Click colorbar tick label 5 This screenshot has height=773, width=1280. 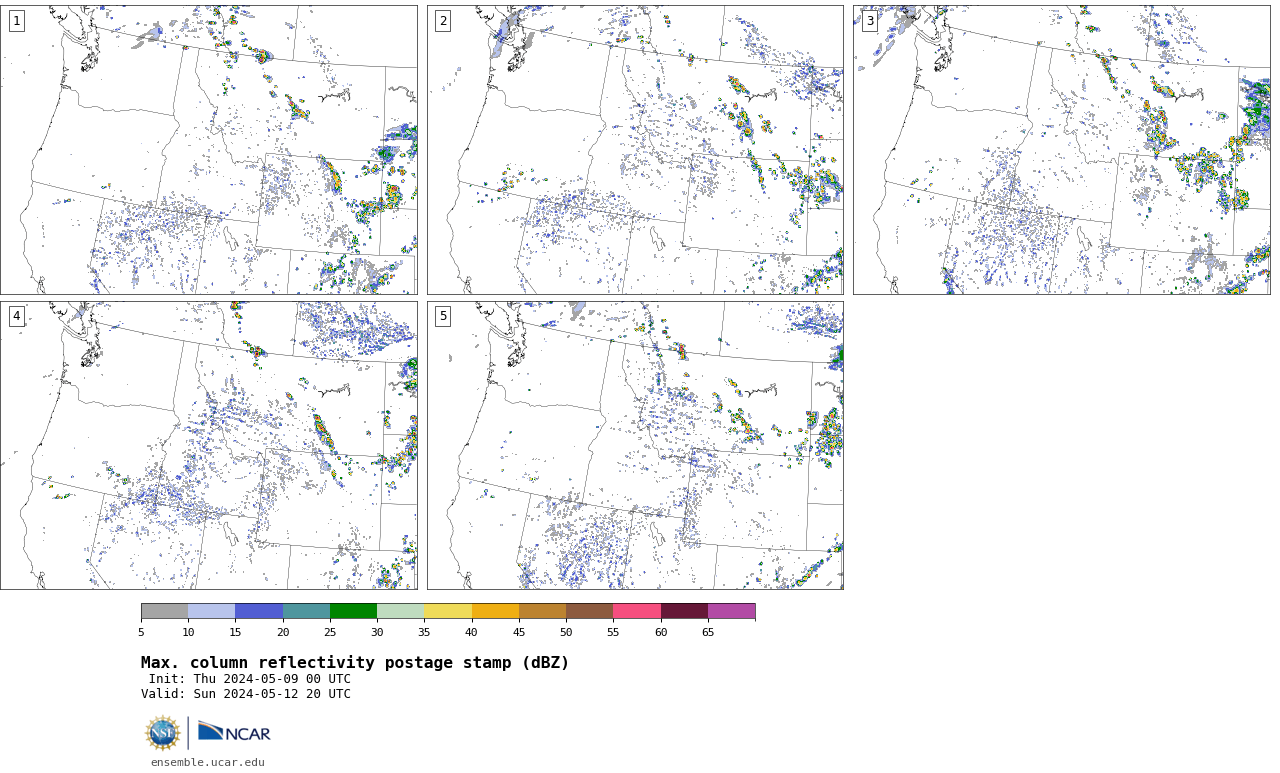[141, 632]
